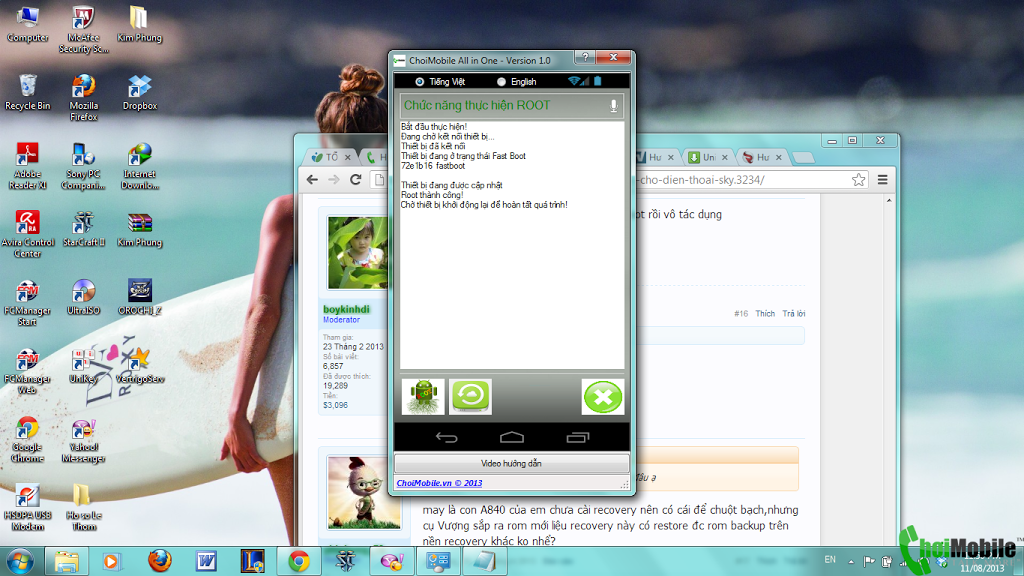The image size is (1024, 576).
Task: Click the 'Root thành công!' log line
Action: point(432,195)
